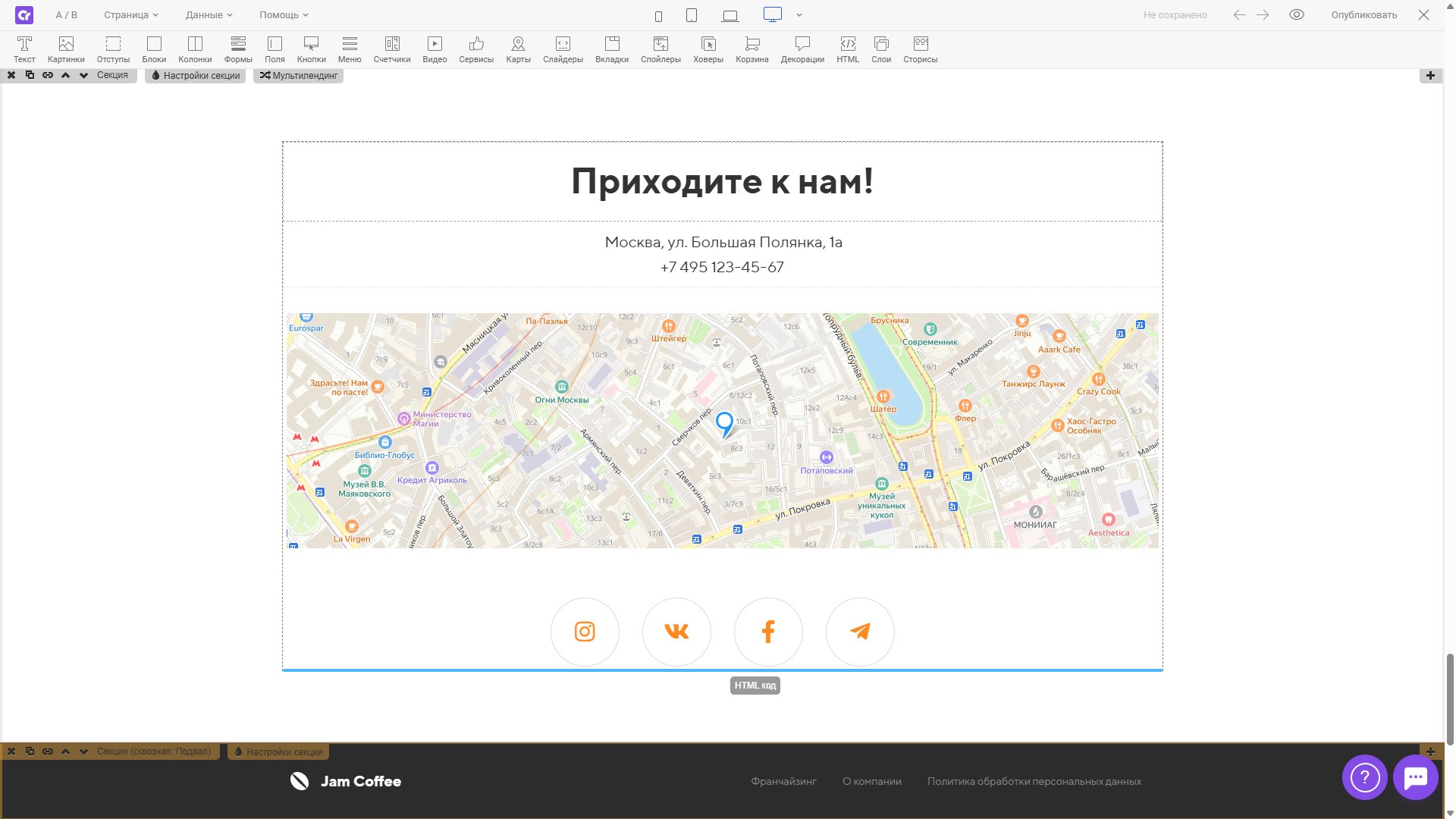Open the Данные dropdown menu
Viewport: 1456px width, 819px height.
[x=209, y=14]
